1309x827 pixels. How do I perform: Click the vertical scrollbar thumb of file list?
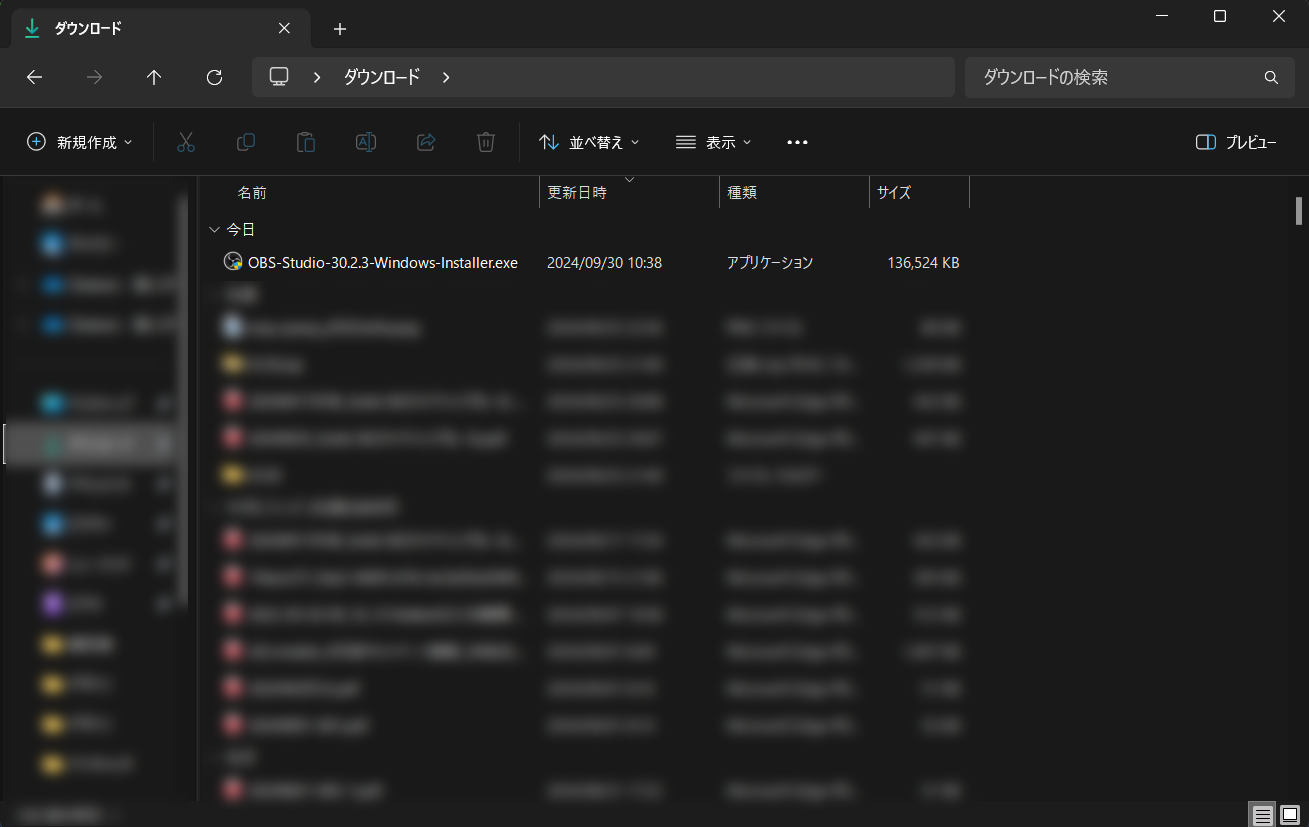pos(1299,211)
